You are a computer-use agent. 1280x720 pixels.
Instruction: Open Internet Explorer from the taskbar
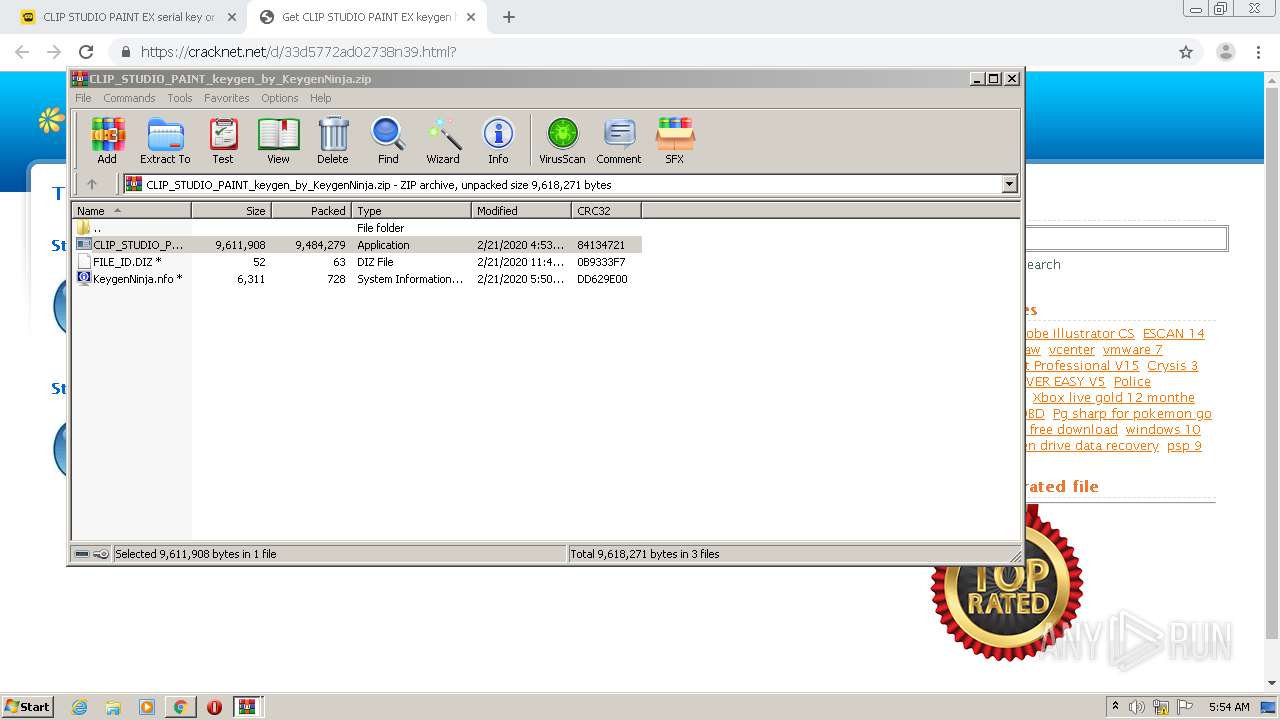[79, 707]
